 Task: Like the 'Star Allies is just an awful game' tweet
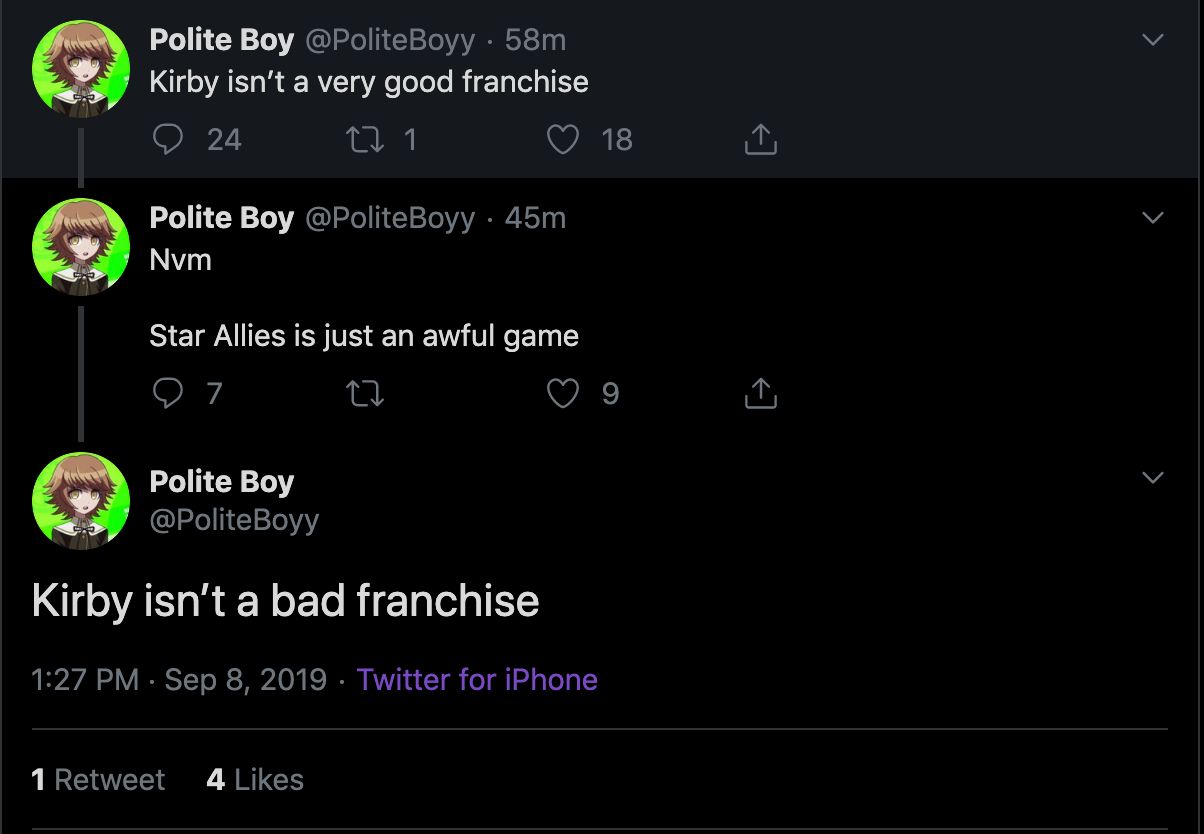[563, 394]
